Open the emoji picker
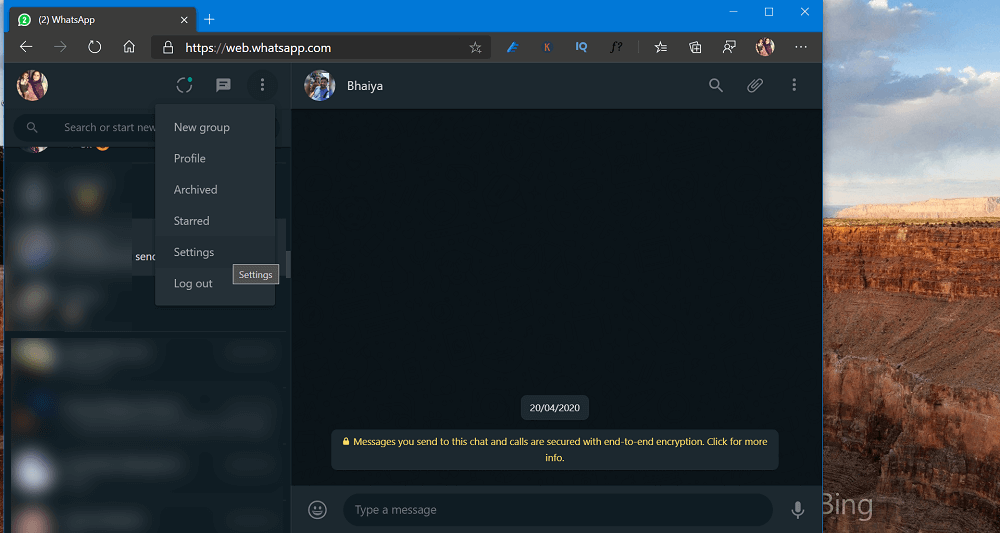Screen dimensions: 1000x533 point(318,509)
